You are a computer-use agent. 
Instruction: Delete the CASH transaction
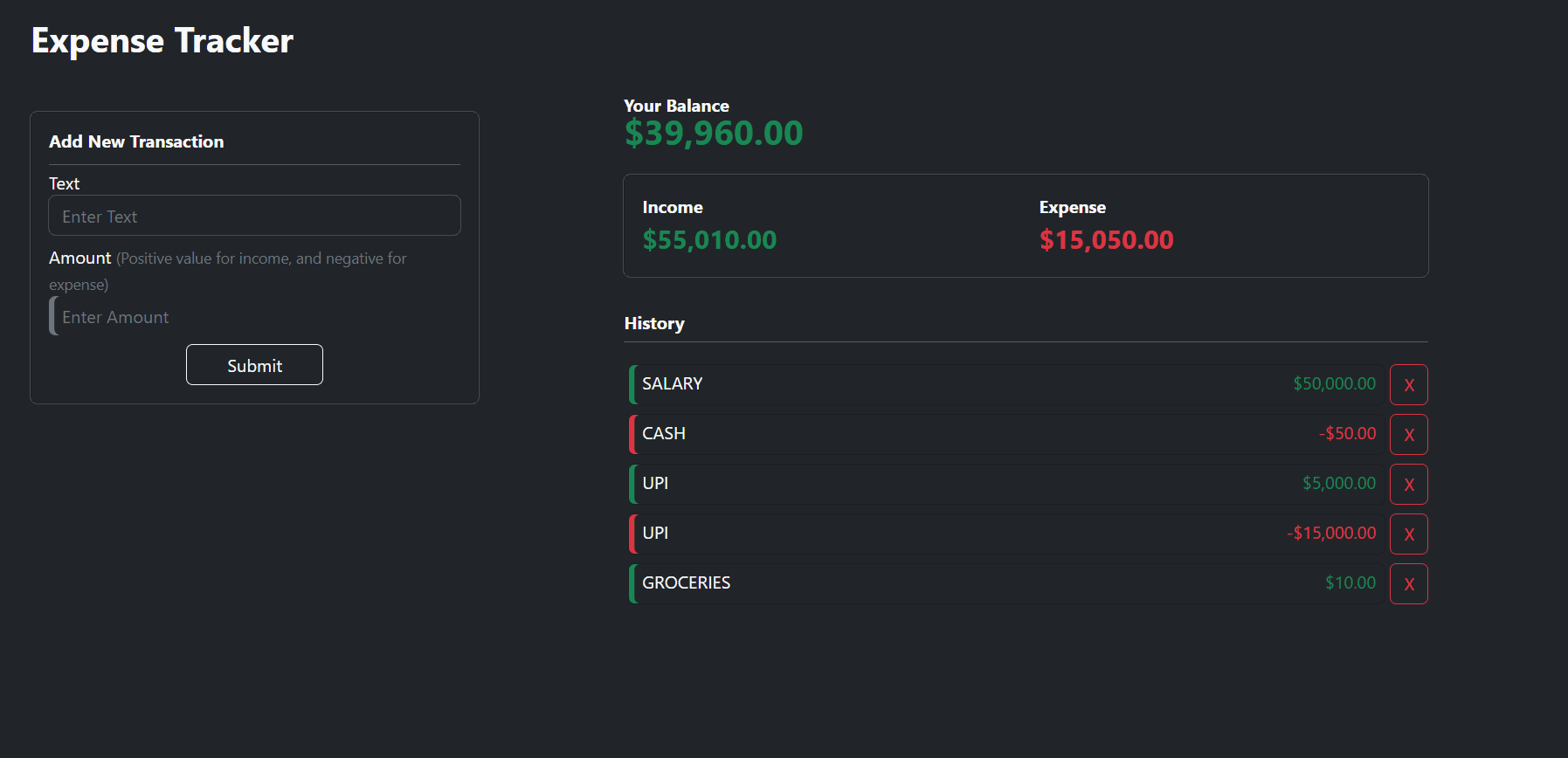1408,434
